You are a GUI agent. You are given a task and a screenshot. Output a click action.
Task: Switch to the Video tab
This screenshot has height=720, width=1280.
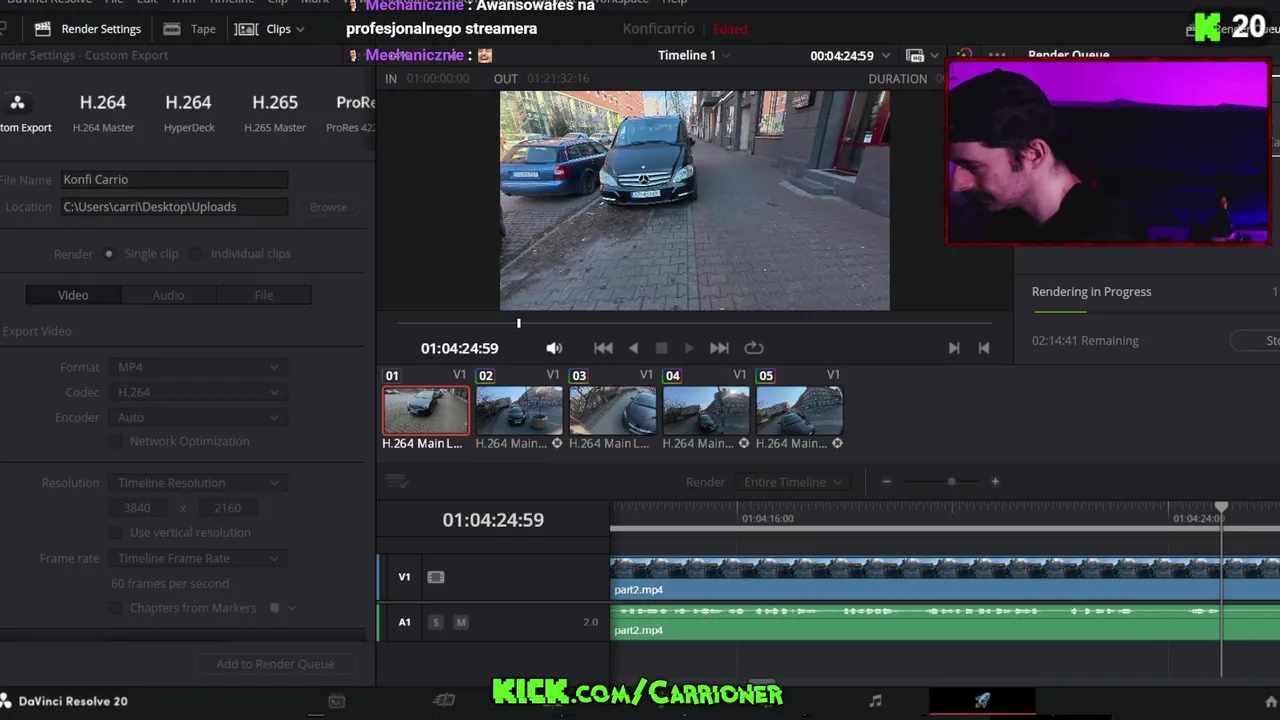point(73,295)
